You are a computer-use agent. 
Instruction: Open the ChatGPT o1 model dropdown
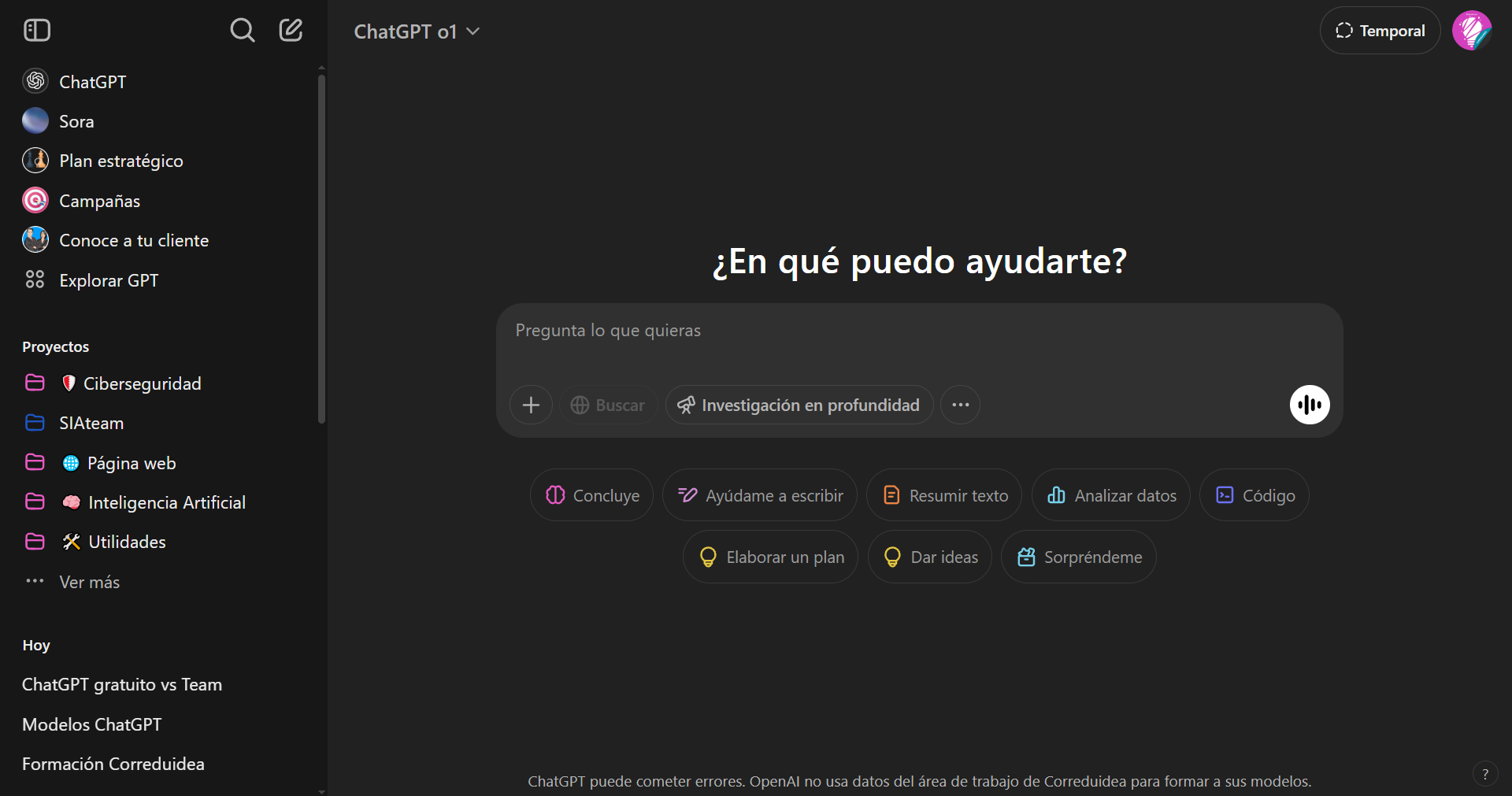pos(417,31)
